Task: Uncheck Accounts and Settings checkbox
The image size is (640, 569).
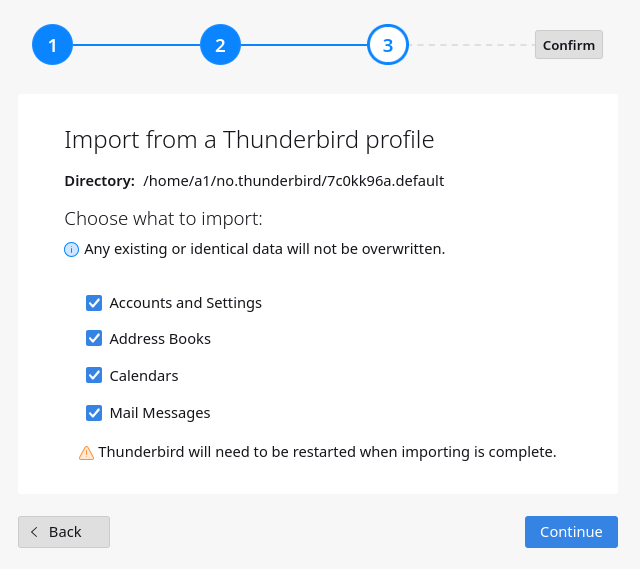Action: click(x=94, y=303)
